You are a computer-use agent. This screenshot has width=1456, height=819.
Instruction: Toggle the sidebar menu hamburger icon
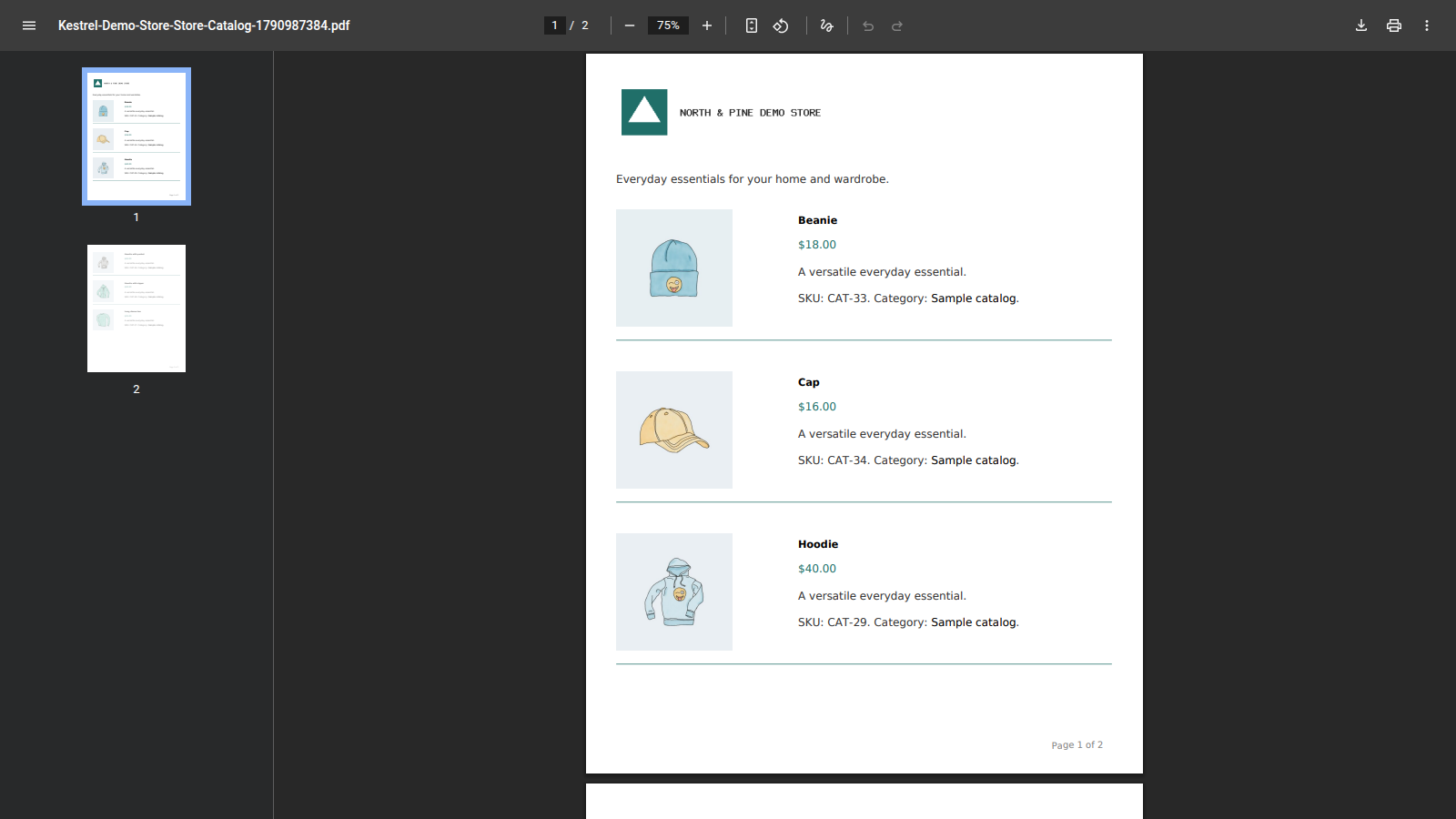[x=29, y=25]
